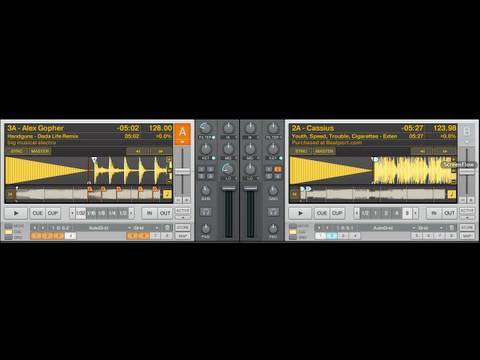
Task: Toggle the FILTER on-light for channel A
Action: [213, 137]
